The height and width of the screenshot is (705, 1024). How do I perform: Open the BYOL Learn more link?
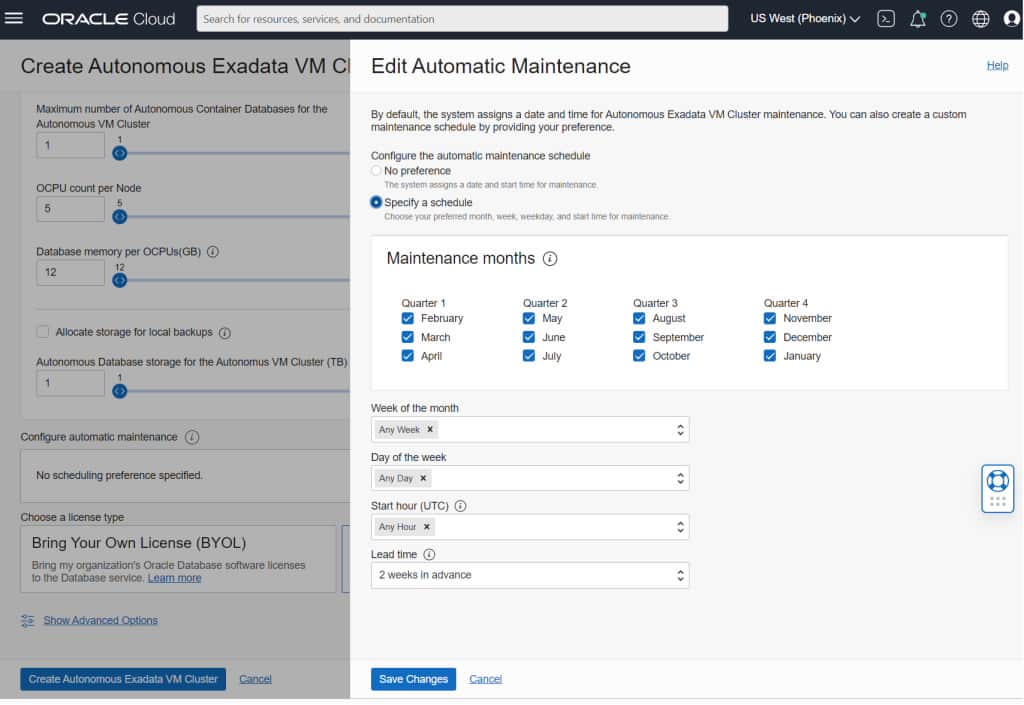pyautogui.click(x=174, y=577)
